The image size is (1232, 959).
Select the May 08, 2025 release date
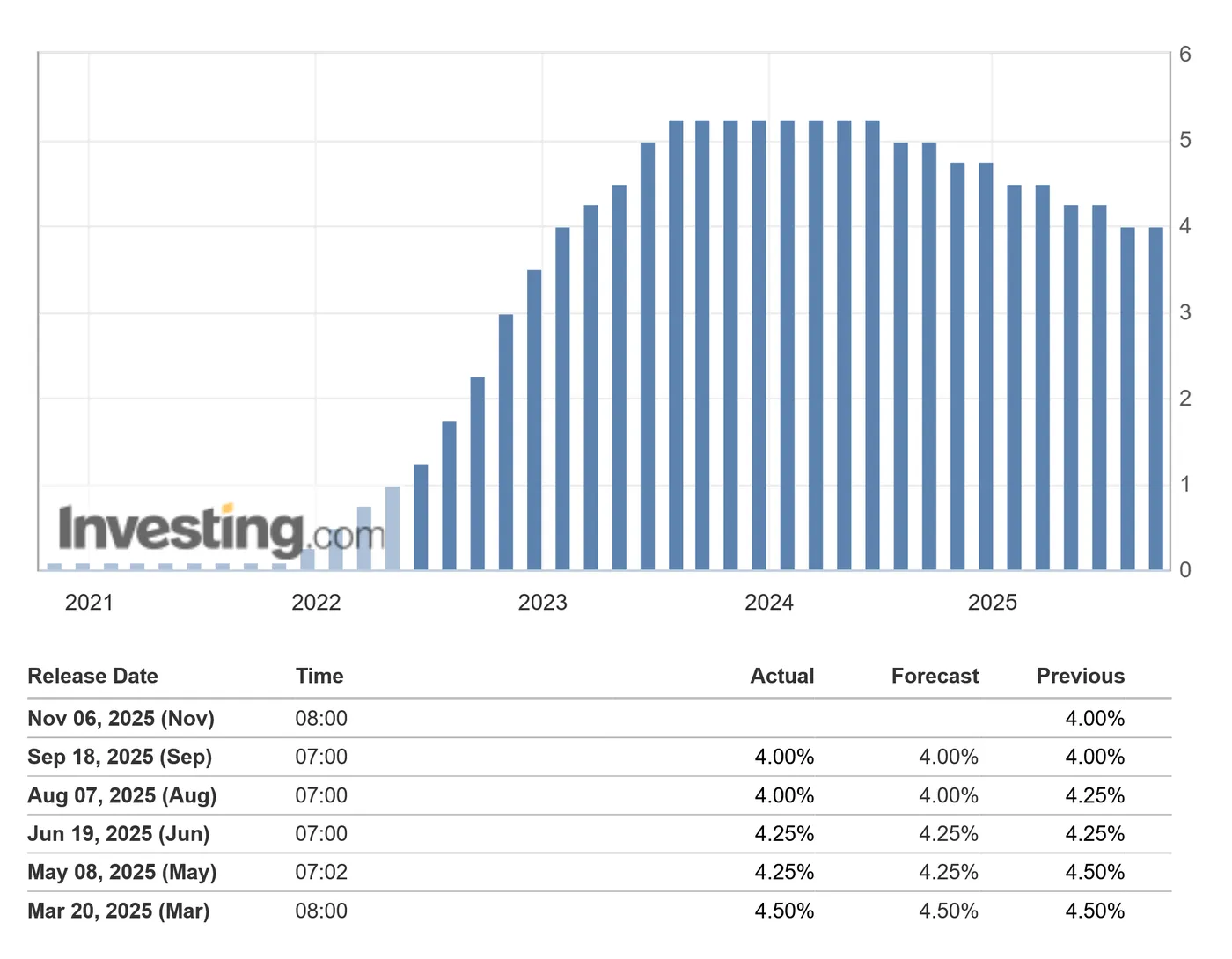coord(121,873)
